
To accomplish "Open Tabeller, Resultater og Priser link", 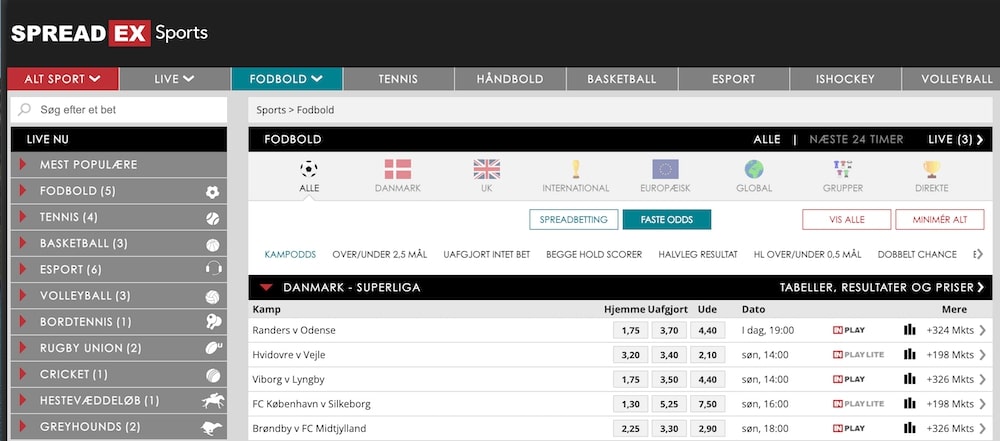I will click(882, 288).
